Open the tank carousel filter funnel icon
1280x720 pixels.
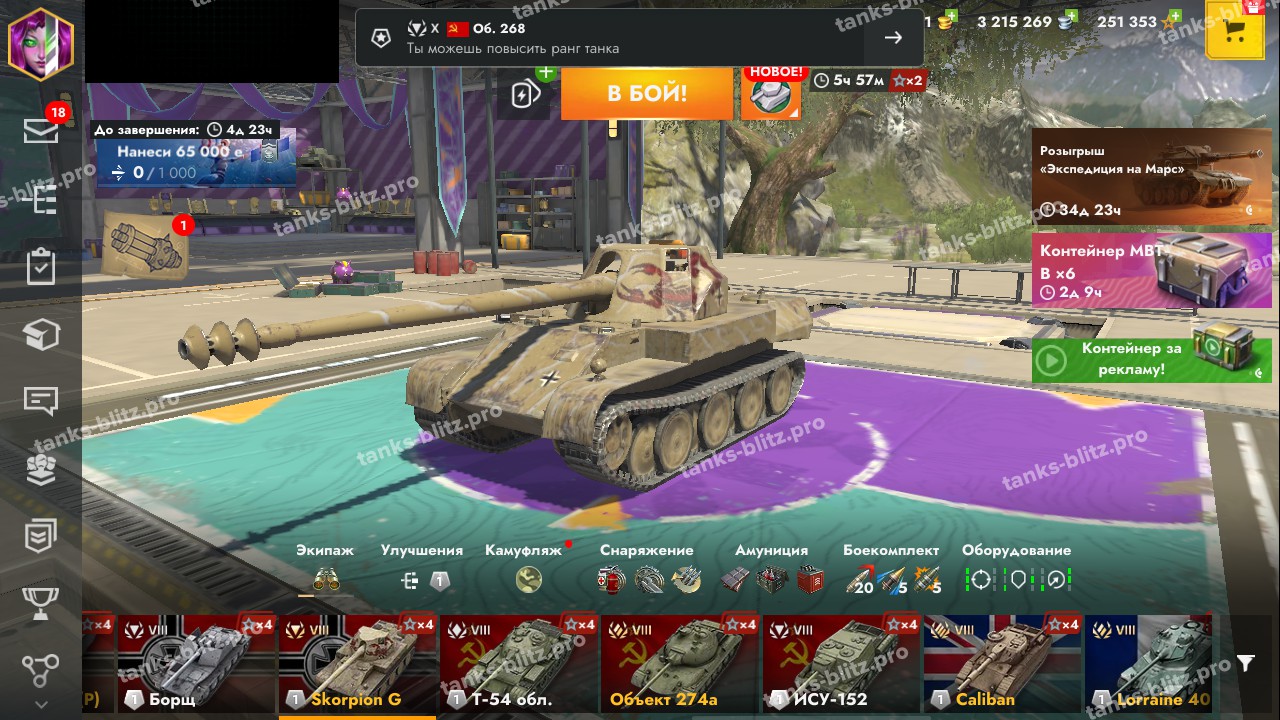tap(1245, 663)
